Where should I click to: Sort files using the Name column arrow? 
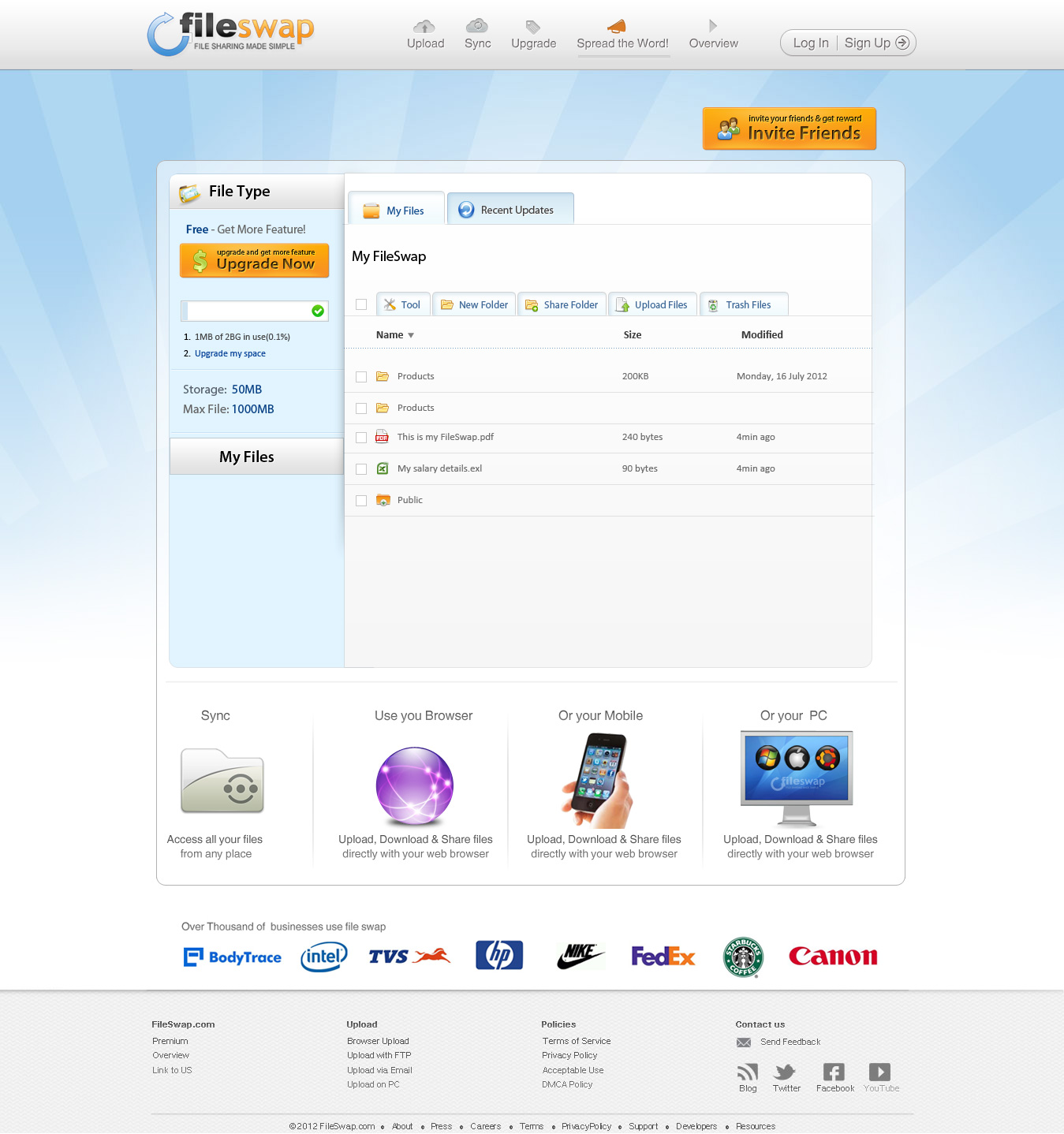coord(411,335)
